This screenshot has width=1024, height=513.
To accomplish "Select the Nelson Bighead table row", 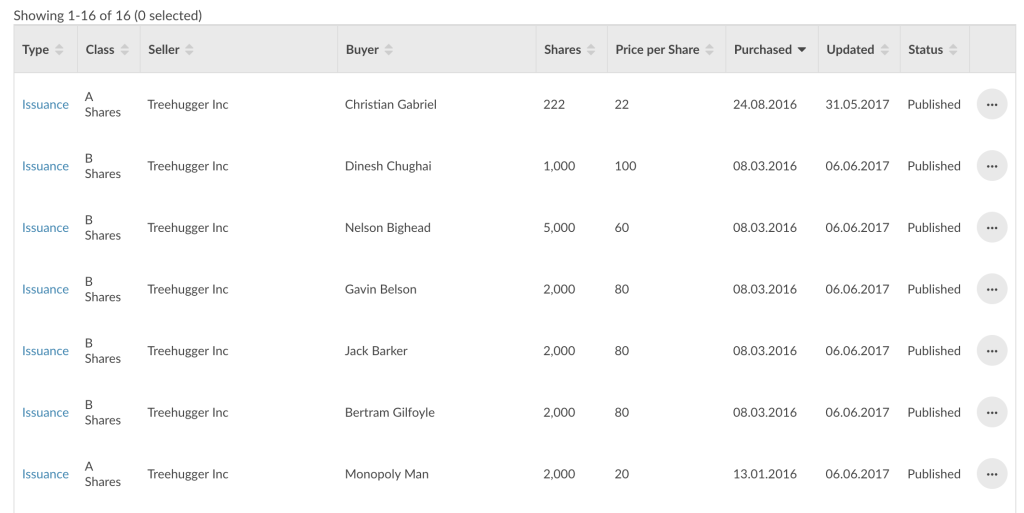I will tap(511, 227).
